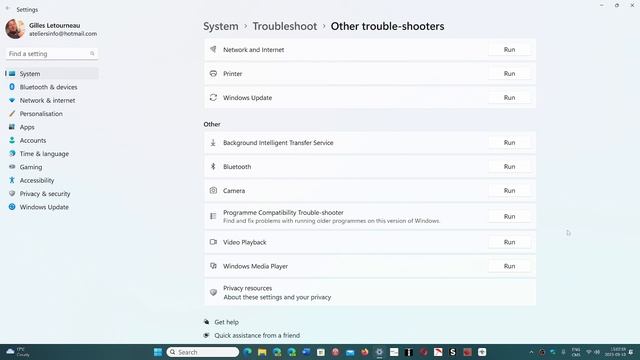This screenshot has width=640, height=360.
Task: Click the Windows Update sync icon in list
Action: click(213, 98)
